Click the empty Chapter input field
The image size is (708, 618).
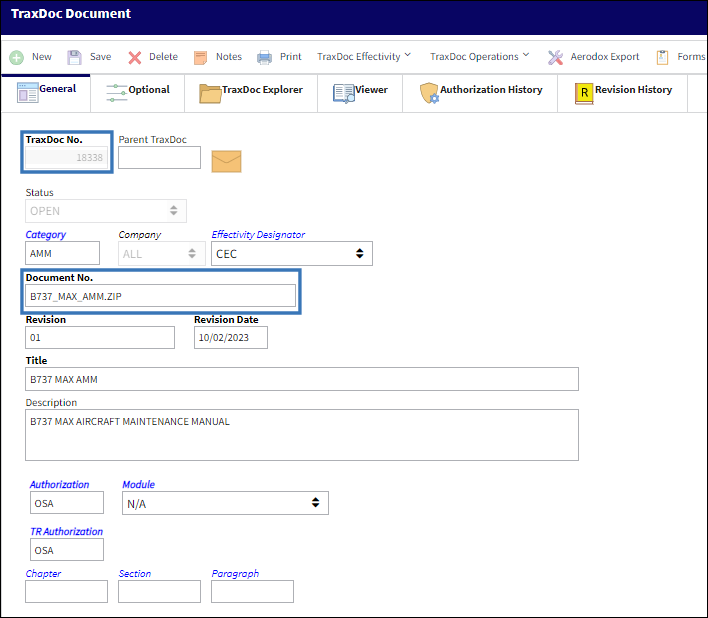(66, 591)
